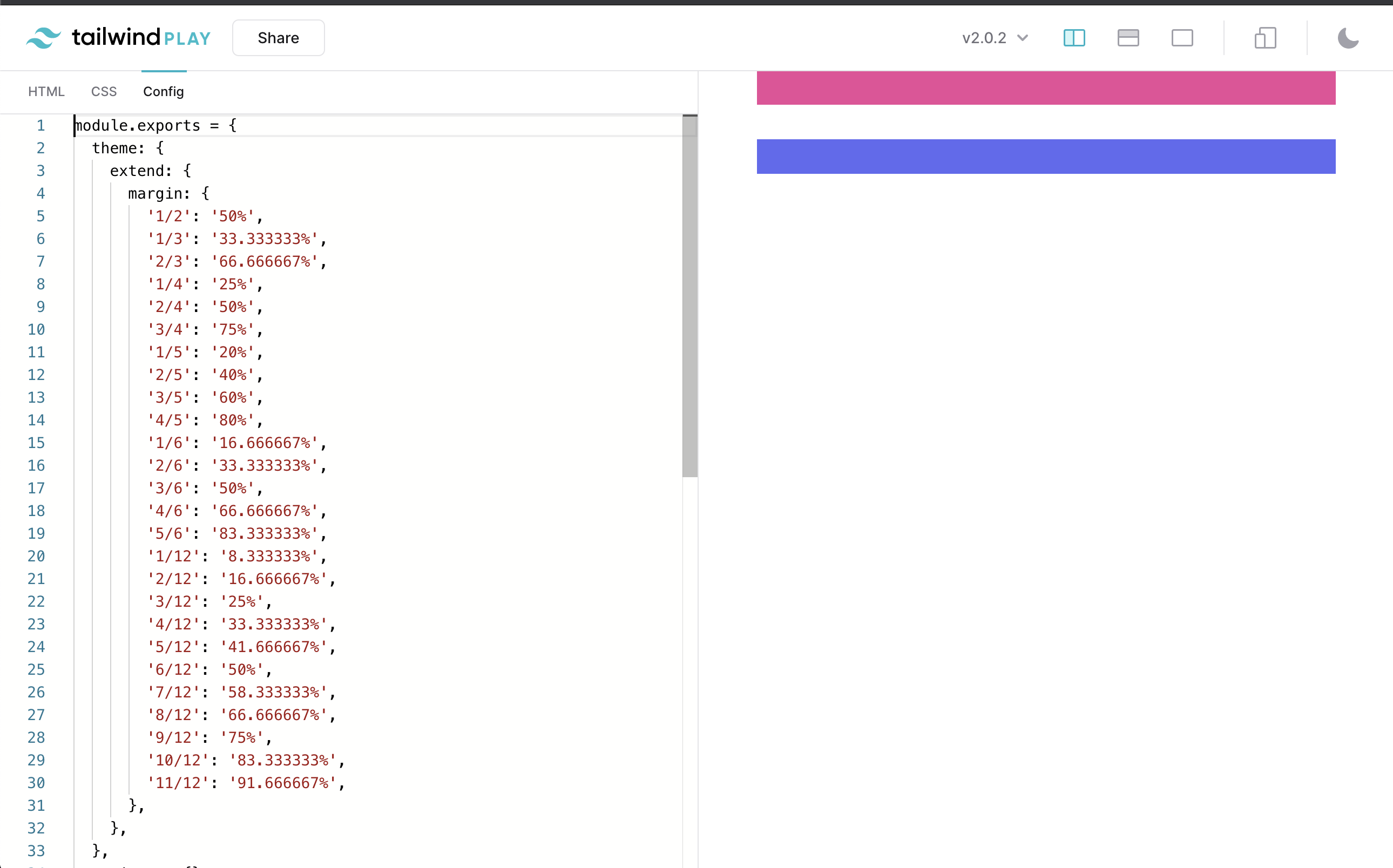The image size is (1393, 868).
Task: Click 'theme: {' on line 2
Action: click(128, 148)
